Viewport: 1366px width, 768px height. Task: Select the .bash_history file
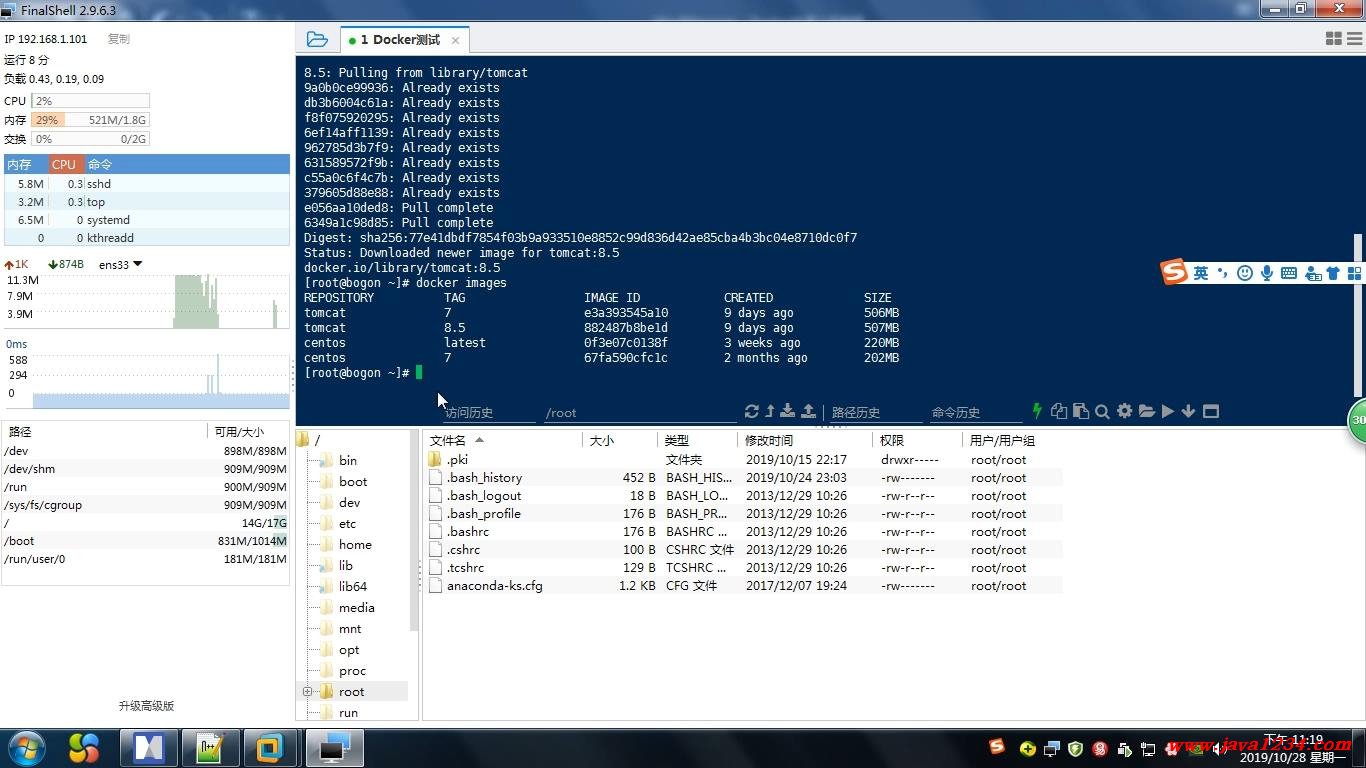click(743, 478)
